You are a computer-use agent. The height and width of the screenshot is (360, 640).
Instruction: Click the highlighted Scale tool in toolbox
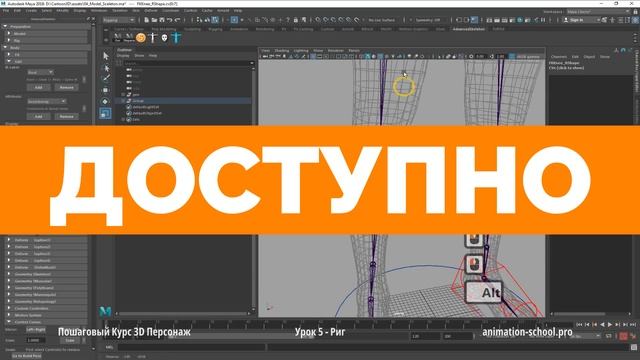(x=105, y=113)
